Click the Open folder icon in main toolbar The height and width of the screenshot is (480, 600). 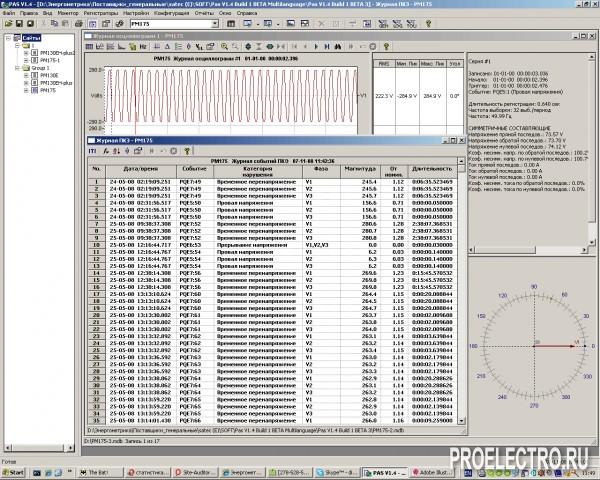coord(7,25)
